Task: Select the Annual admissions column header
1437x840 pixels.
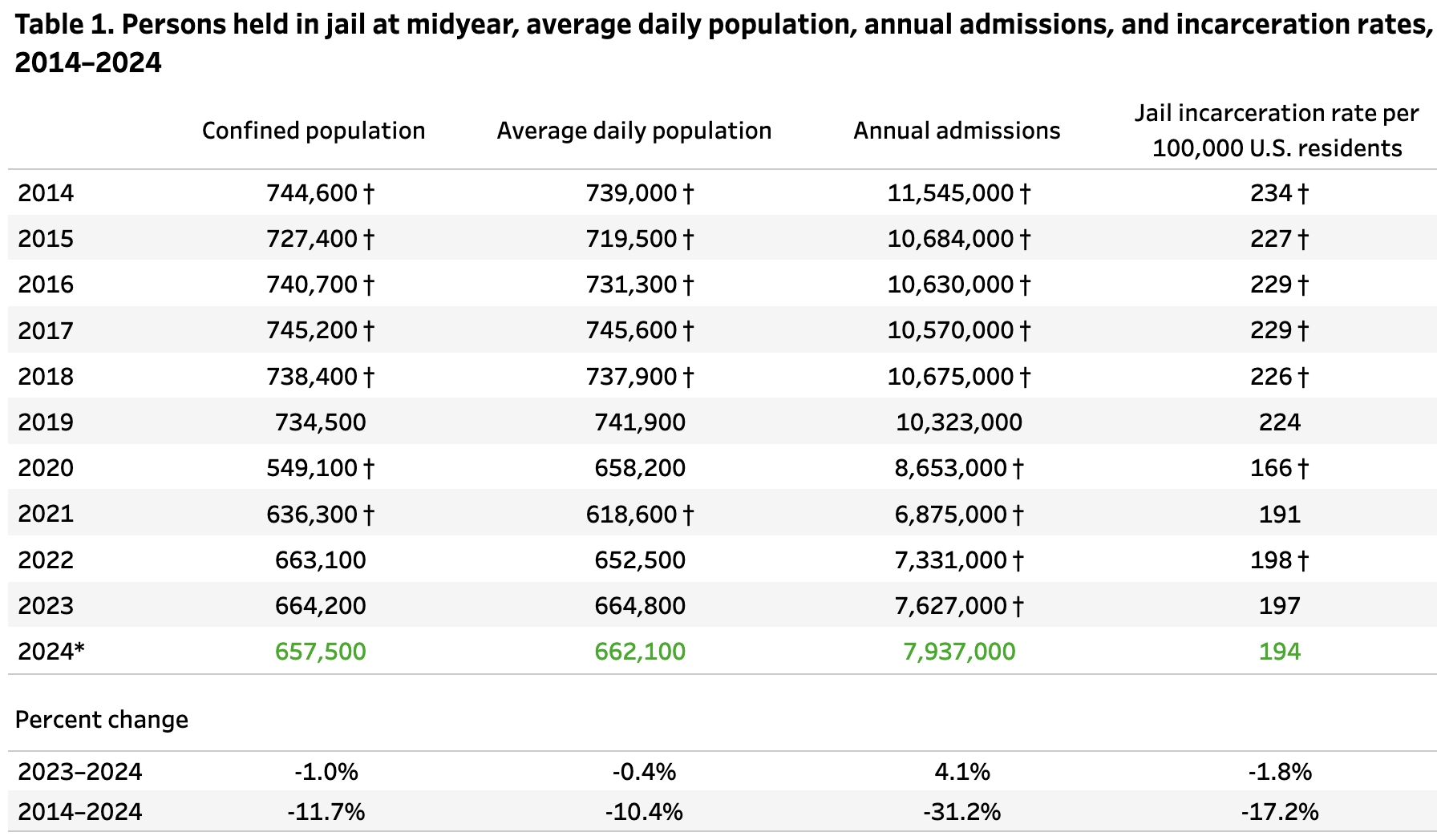Action: [x=957, y=131]
